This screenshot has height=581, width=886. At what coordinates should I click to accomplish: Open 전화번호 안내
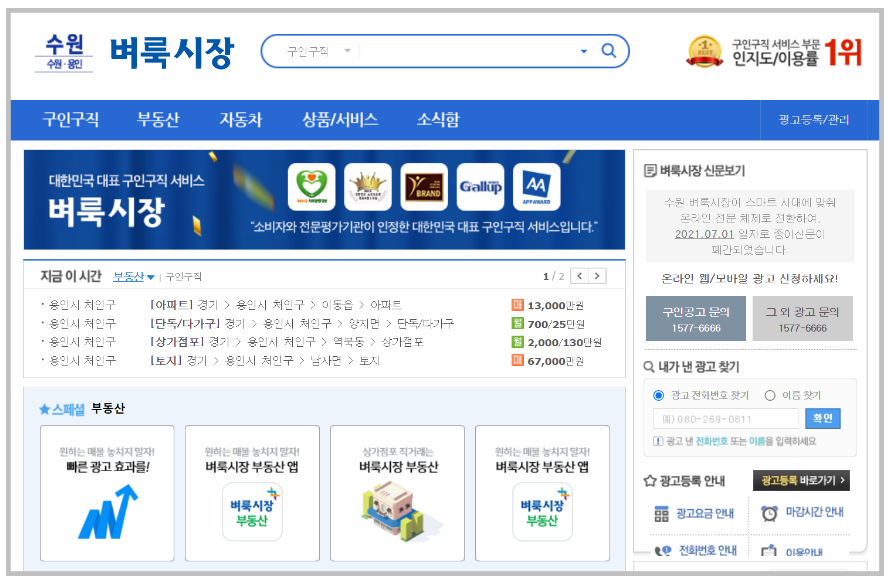(x=707, y=550)
